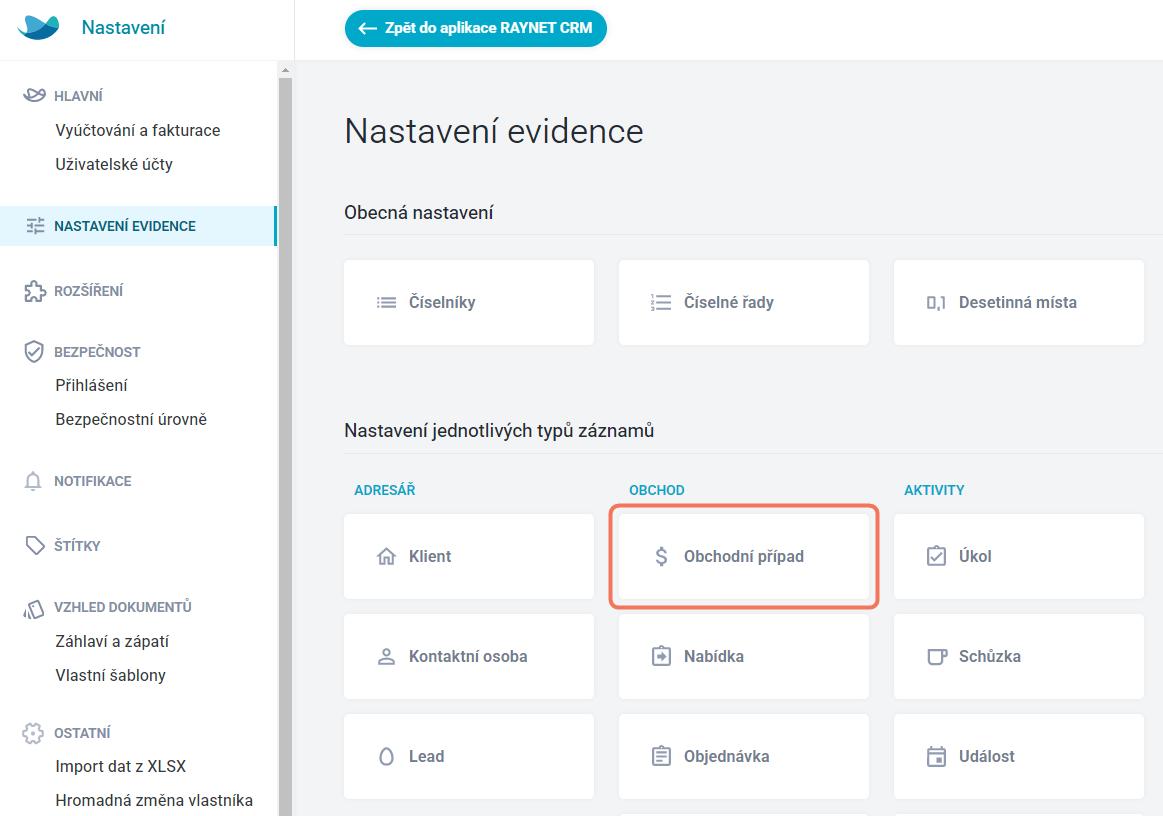Click the coffee cup icon on Schůzka
Image resolution: width=1163 pixels, height=816 pixels.
click(x=936, y=656)
